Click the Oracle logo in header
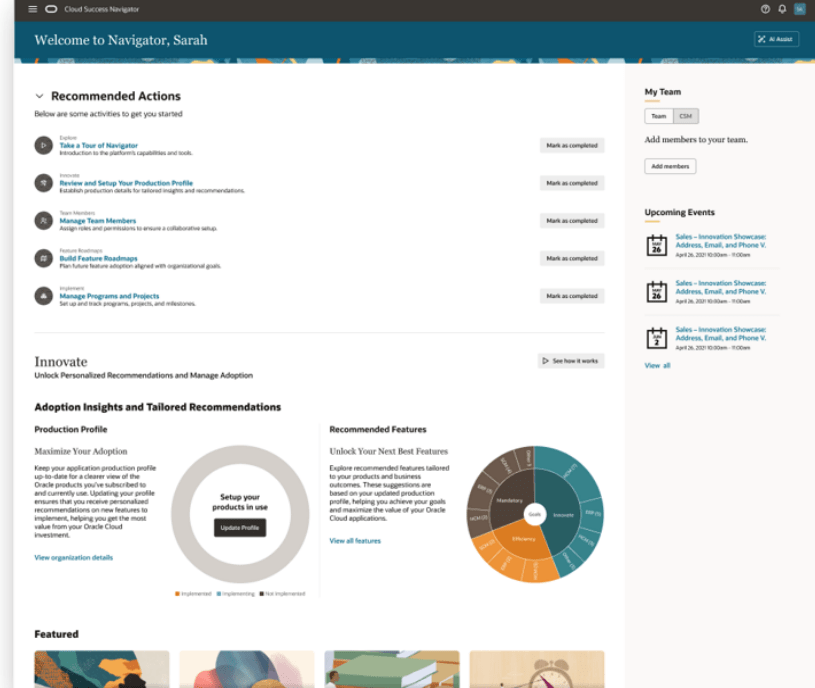 (x=51, y=9)
